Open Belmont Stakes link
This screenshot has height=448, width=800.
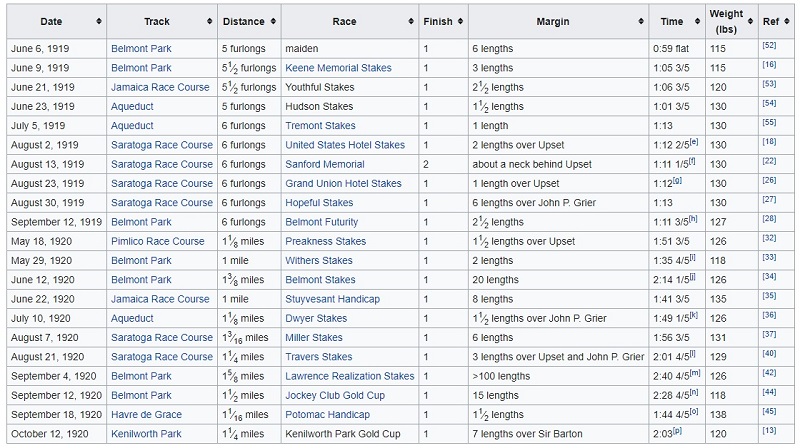pyautogui.click(x=320, y=280)
